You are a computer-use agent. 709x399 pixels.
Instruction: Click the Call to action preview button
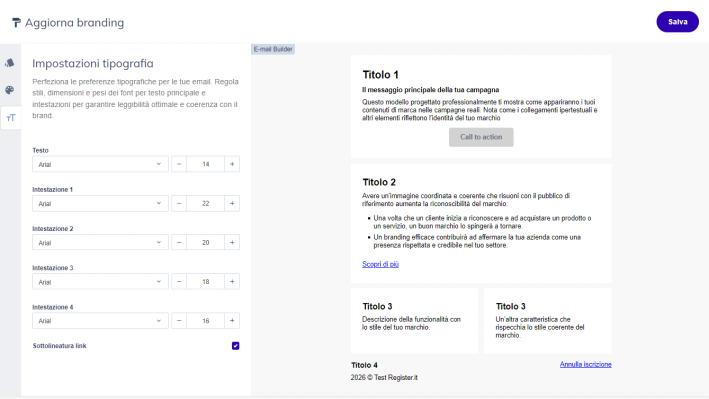(x=481, y=137)
